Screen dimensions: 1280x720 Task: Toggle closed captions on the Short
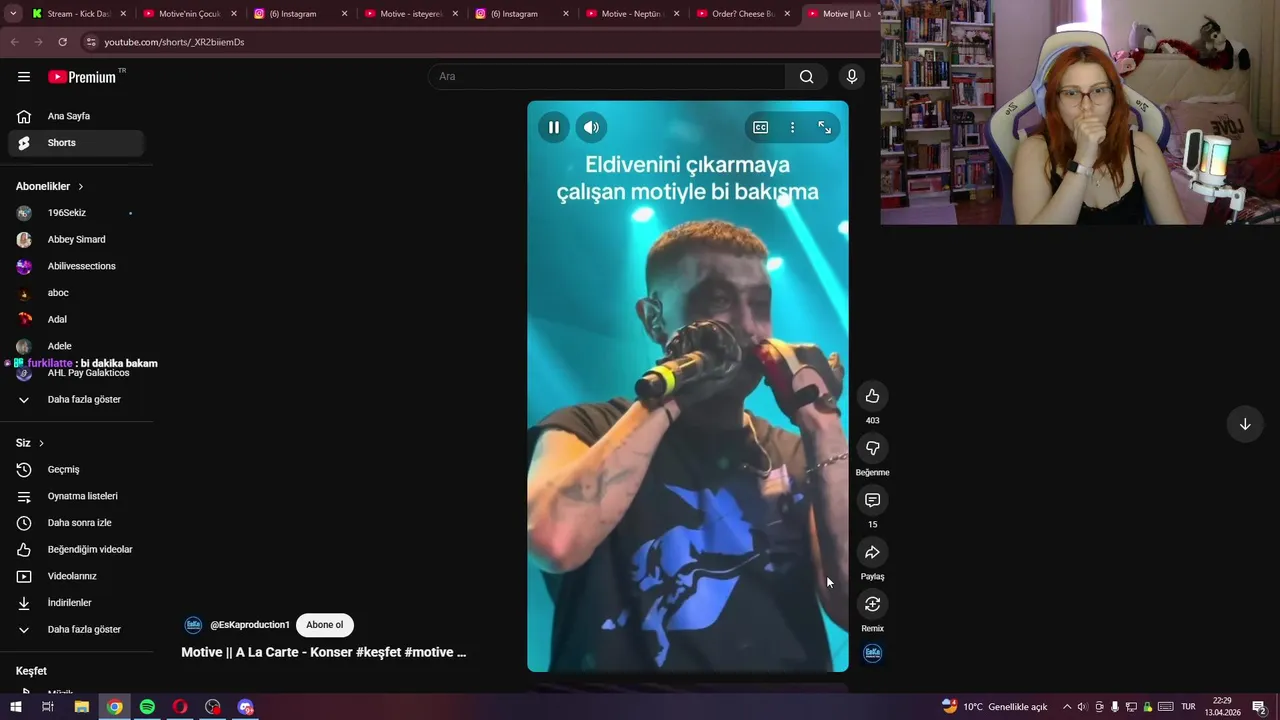pos(761,127)
